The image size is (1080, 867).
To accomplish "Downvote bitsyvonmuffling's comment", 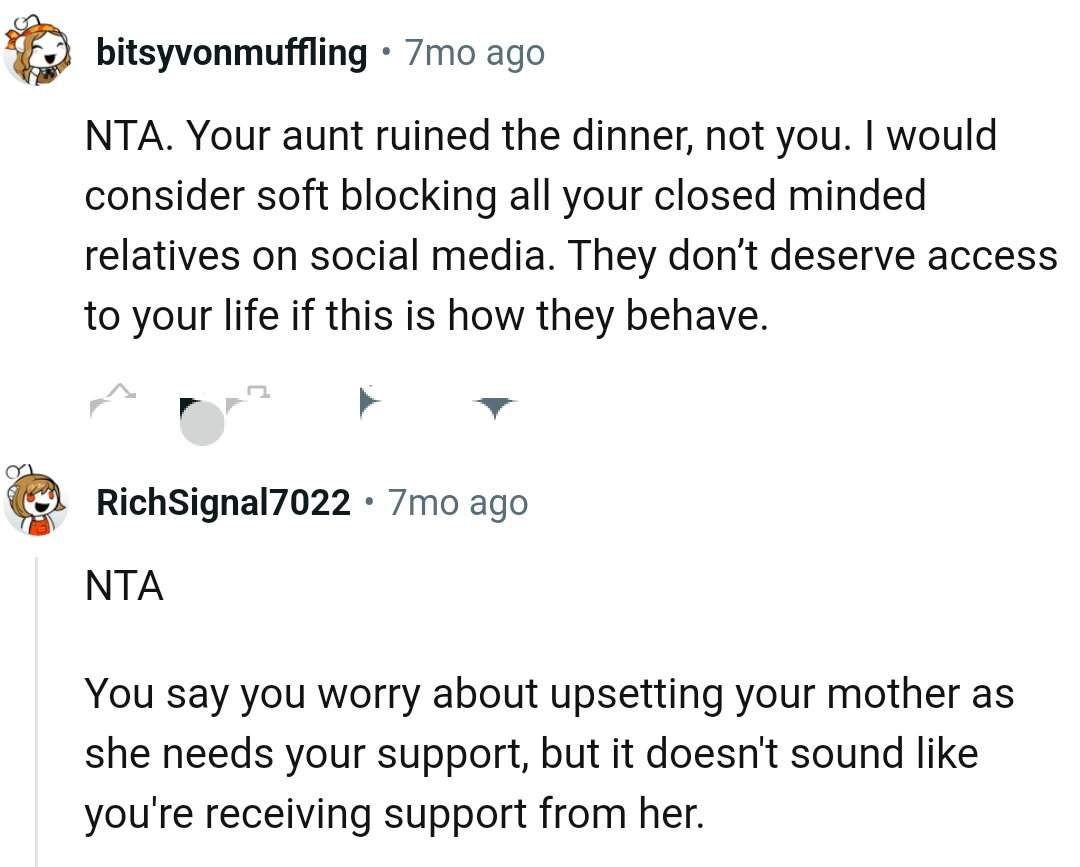I will pos(493,402).
